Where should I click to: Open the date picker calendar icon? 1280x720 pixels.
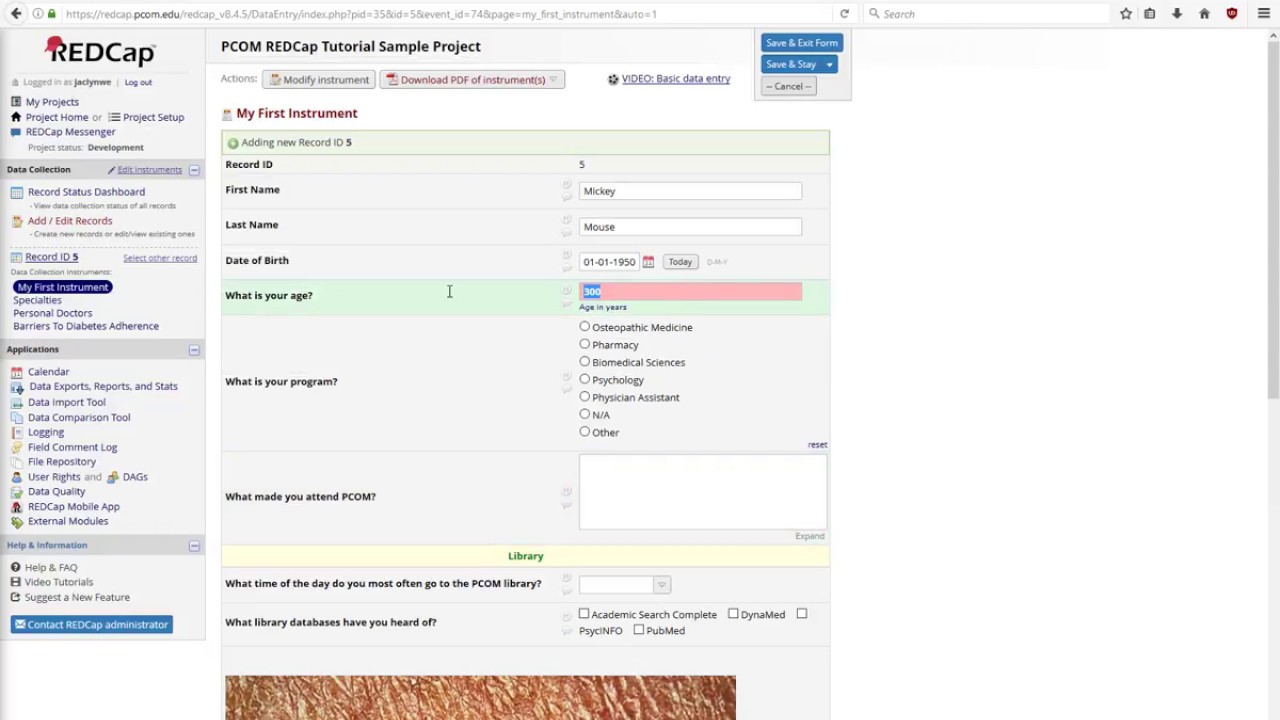648,262
